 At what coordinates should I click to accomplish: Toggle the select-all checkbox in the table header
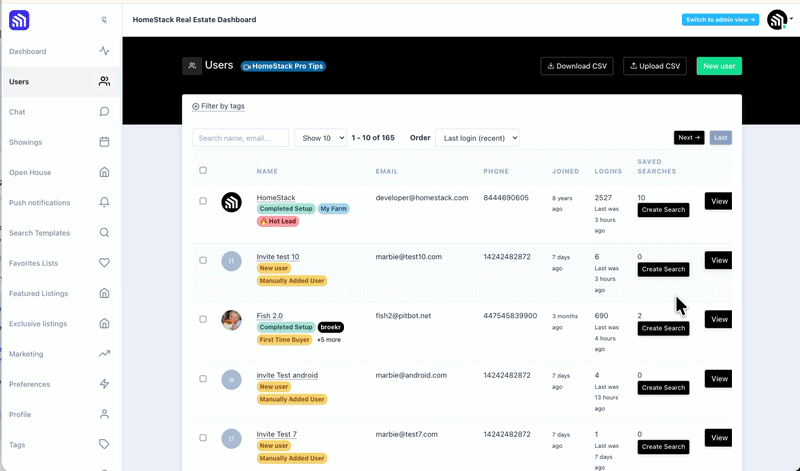[x=203, y=170]
